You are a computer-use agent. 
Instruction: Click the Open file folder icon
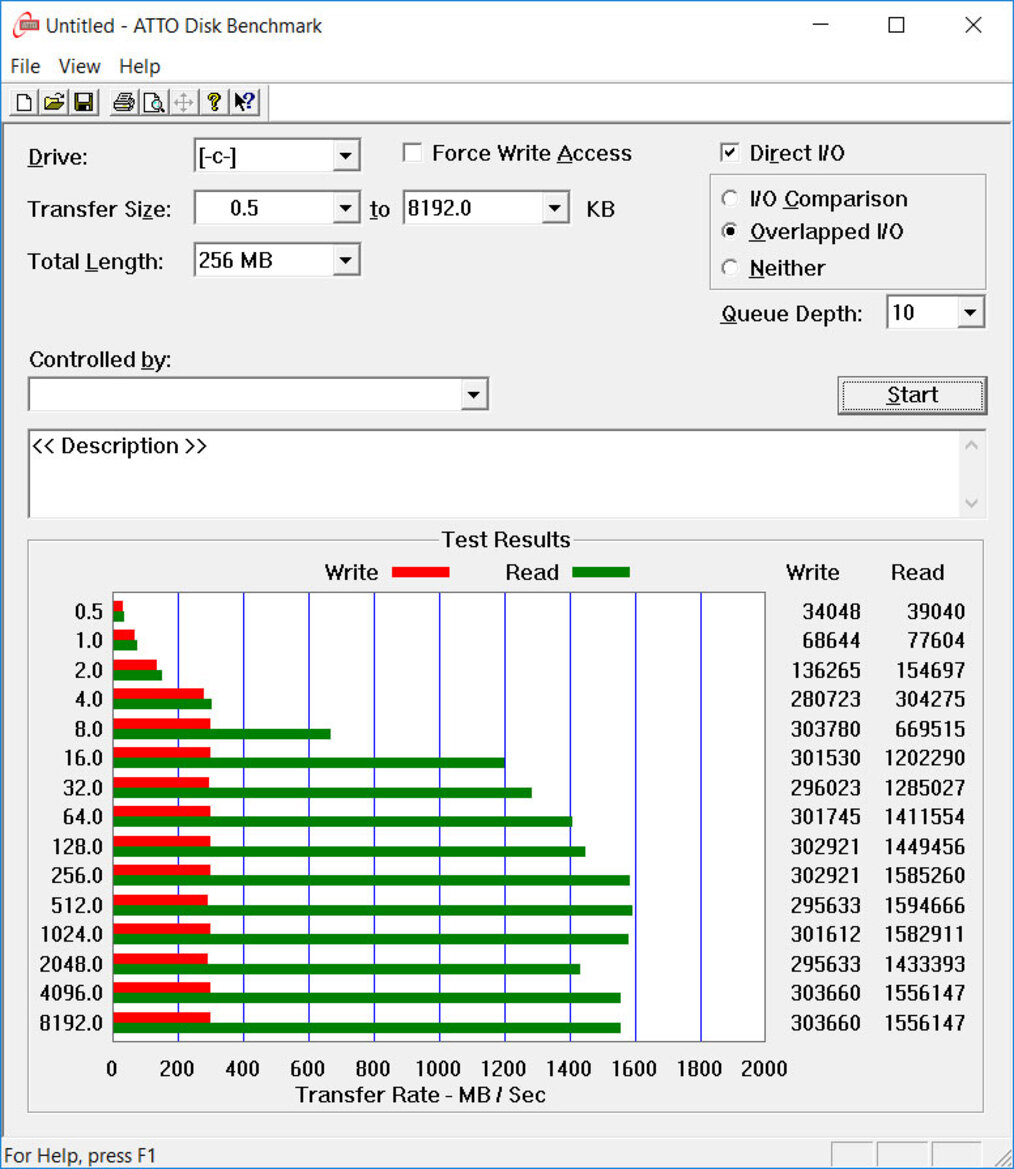[x=54, y=101]
